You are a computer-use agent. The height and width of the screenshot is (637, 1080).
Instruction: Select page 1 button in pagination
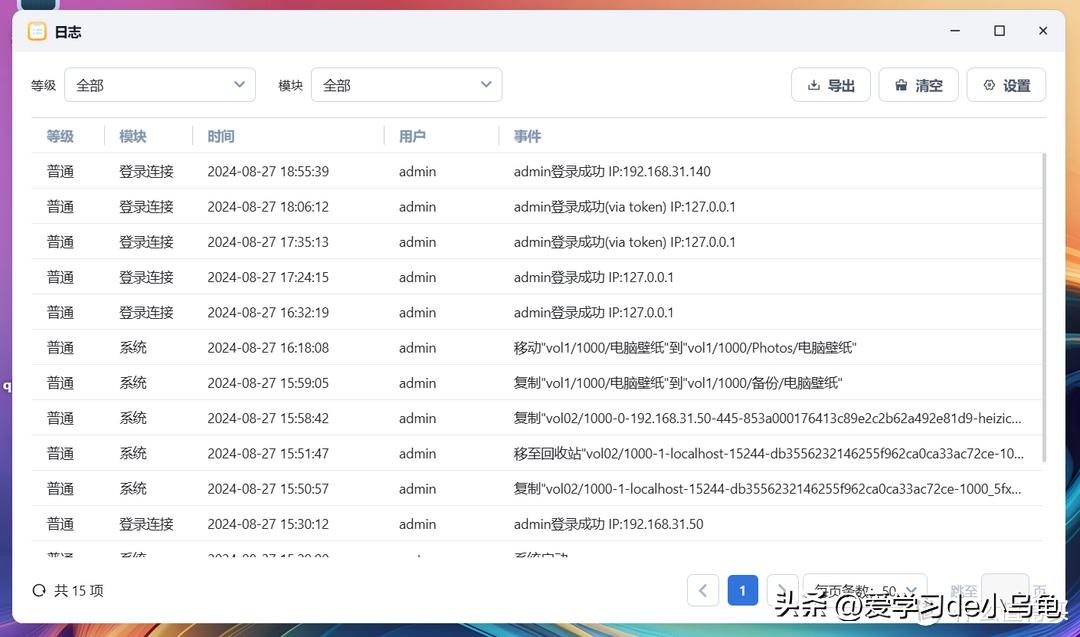pyautogui.click(x=742, y=591)
